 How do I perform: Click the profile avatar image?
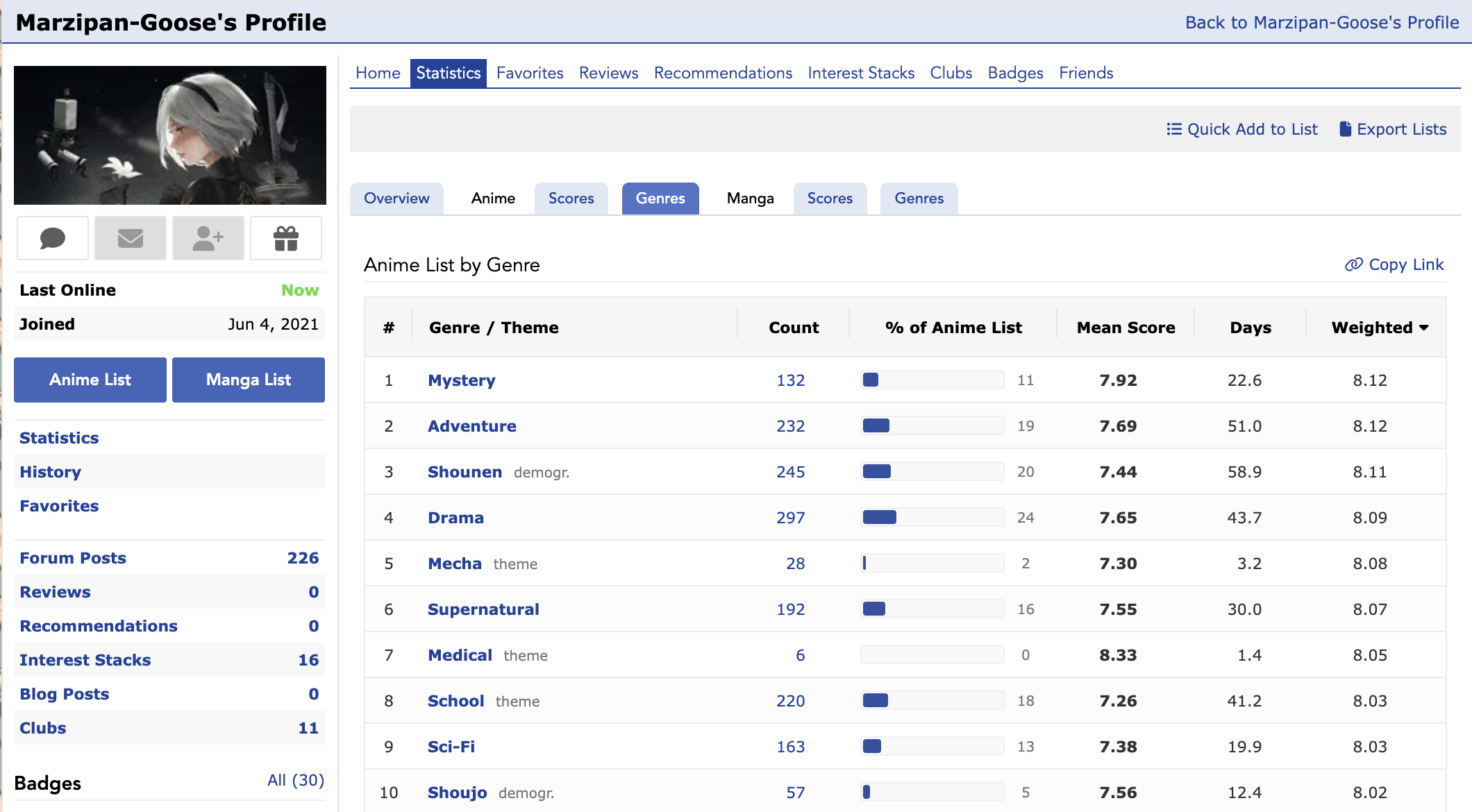[170, 135]
